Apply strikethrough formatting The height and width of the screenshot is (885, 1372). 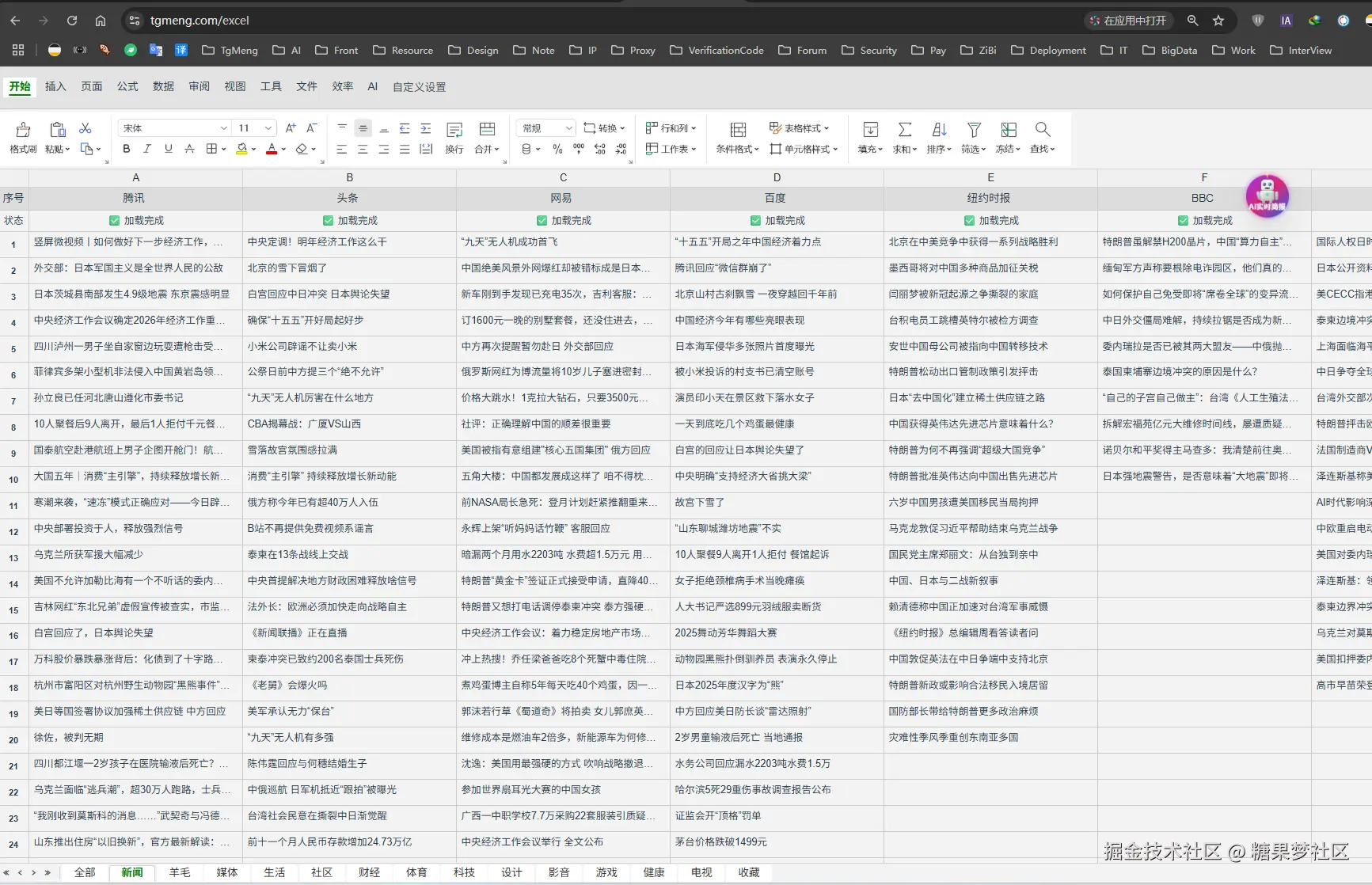tap(189, 149)
